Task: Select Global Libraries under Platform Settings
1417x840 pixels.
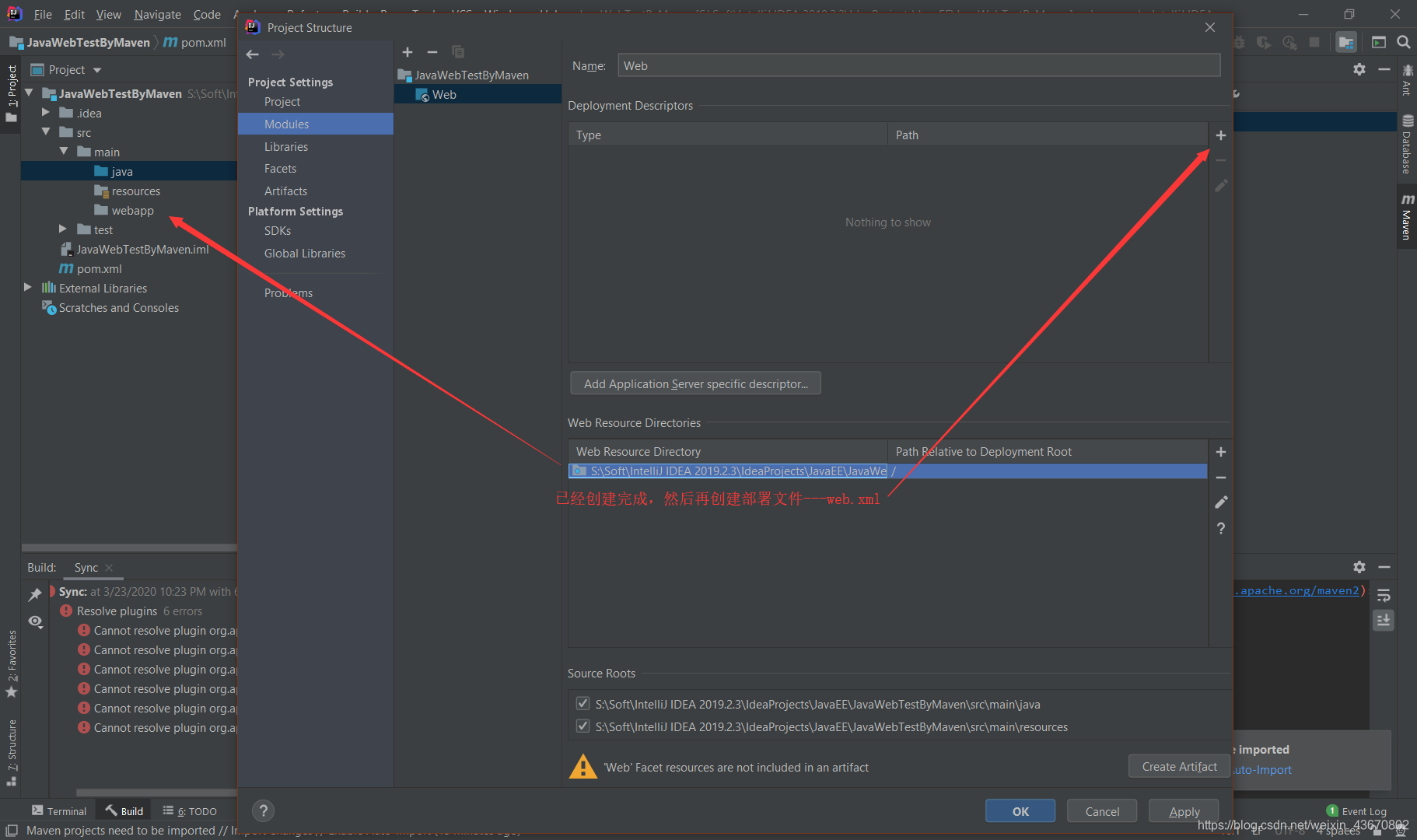Action: click(x=304, y=253)
